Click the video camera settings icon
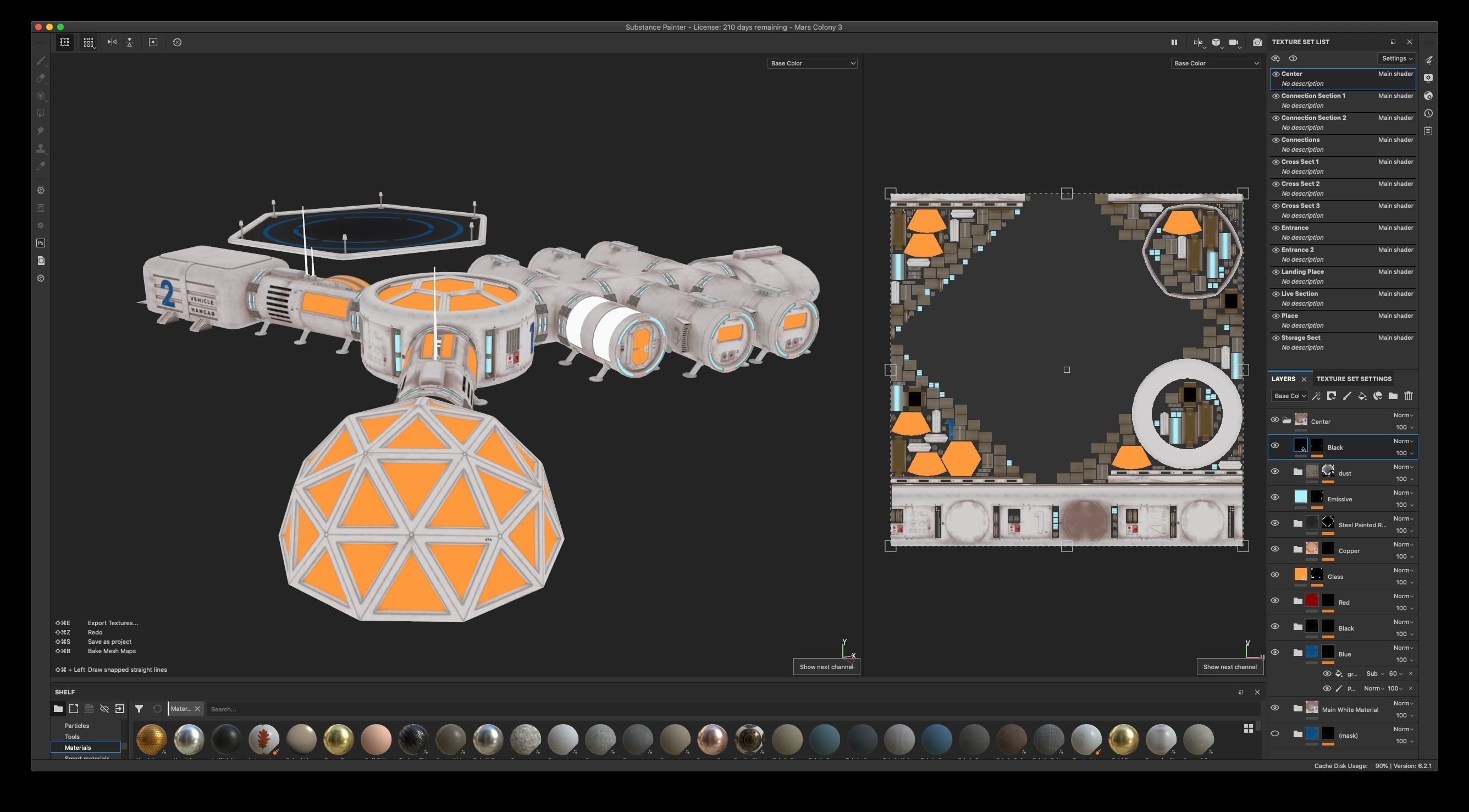The height and width of the screenshot is (812, 1469). click(x=1234, y=42)
